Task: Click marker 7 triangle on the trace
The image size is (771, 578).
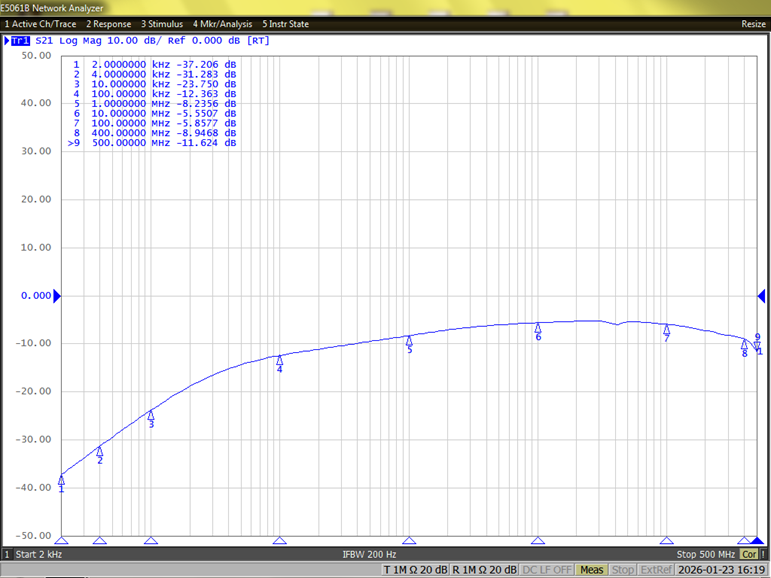Action: tap(667, 329)
